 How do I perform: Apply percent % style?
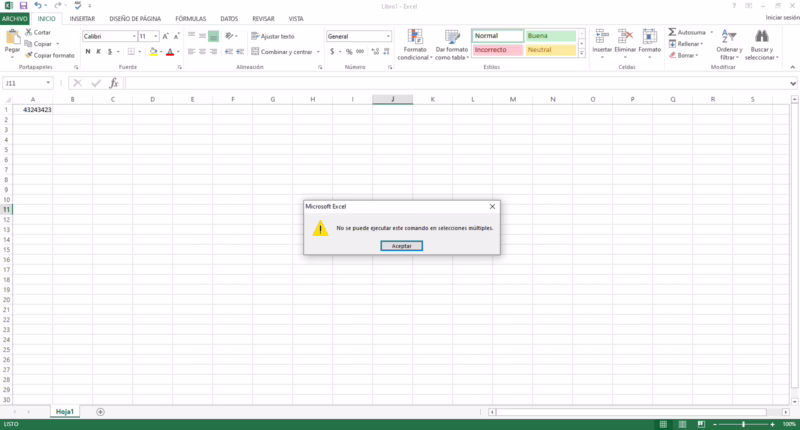[349, 52]
